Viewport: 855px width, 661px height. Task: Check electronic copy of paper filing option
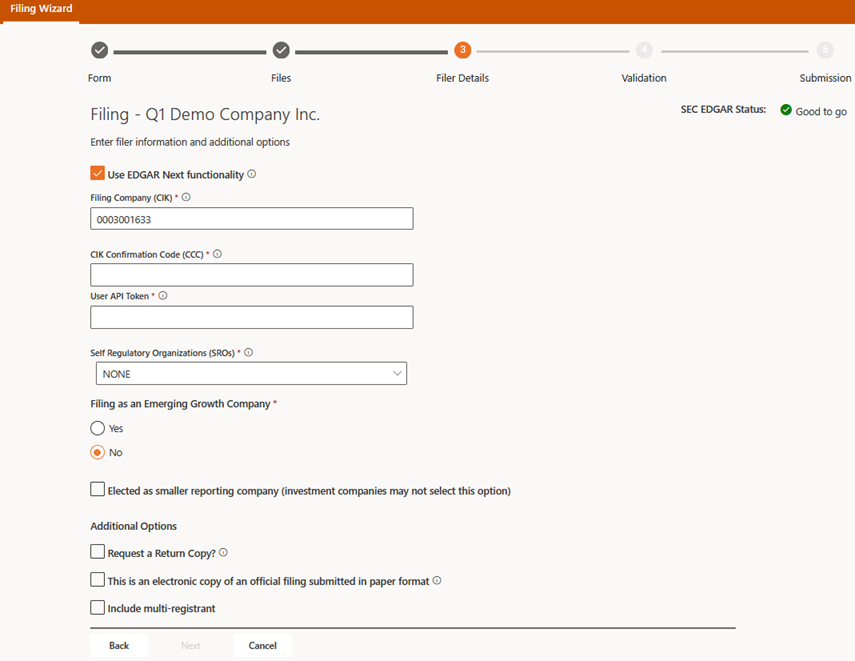(x=98, y=579)
